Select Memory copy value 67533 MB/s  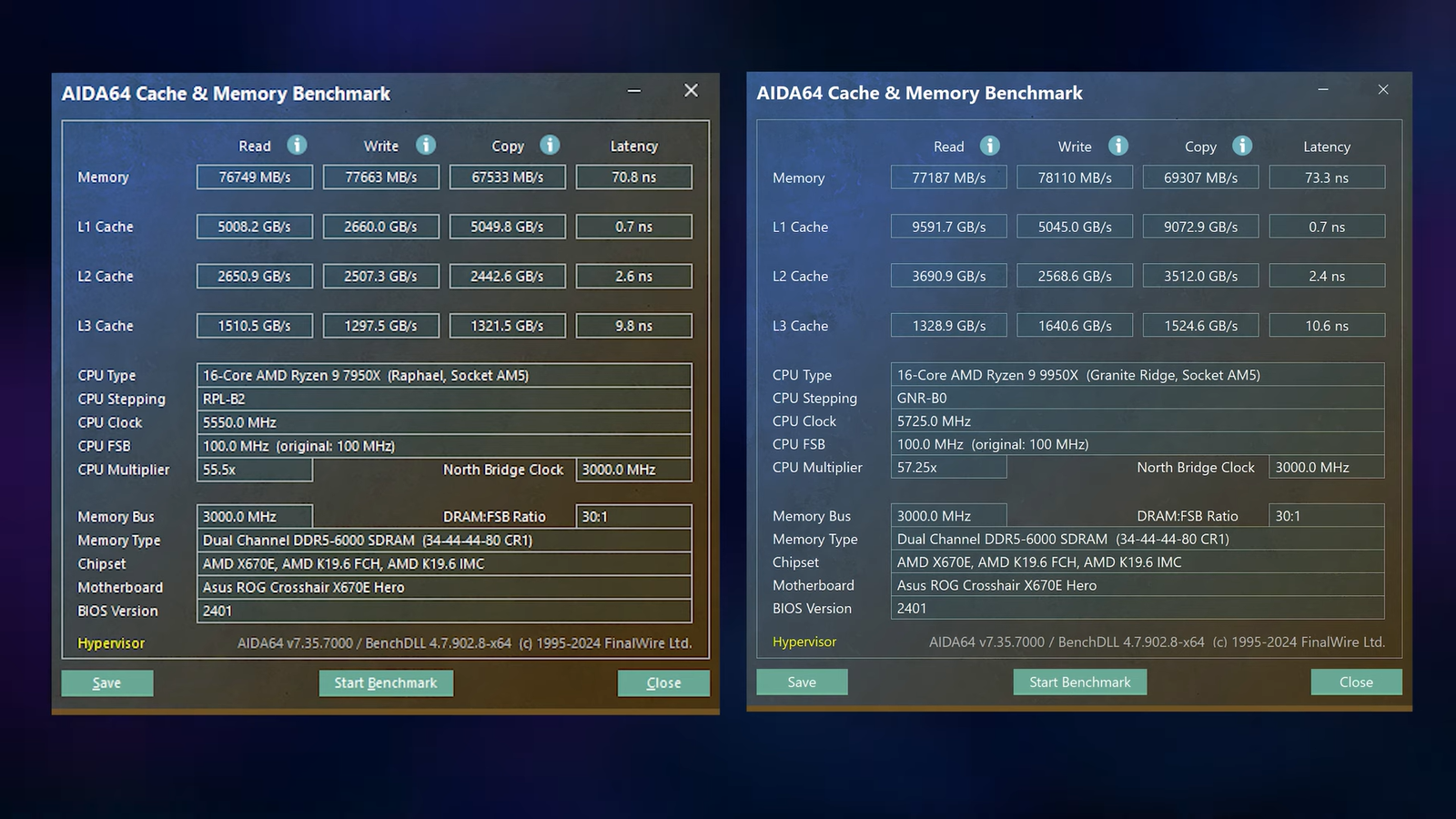(x=508, y=177)
